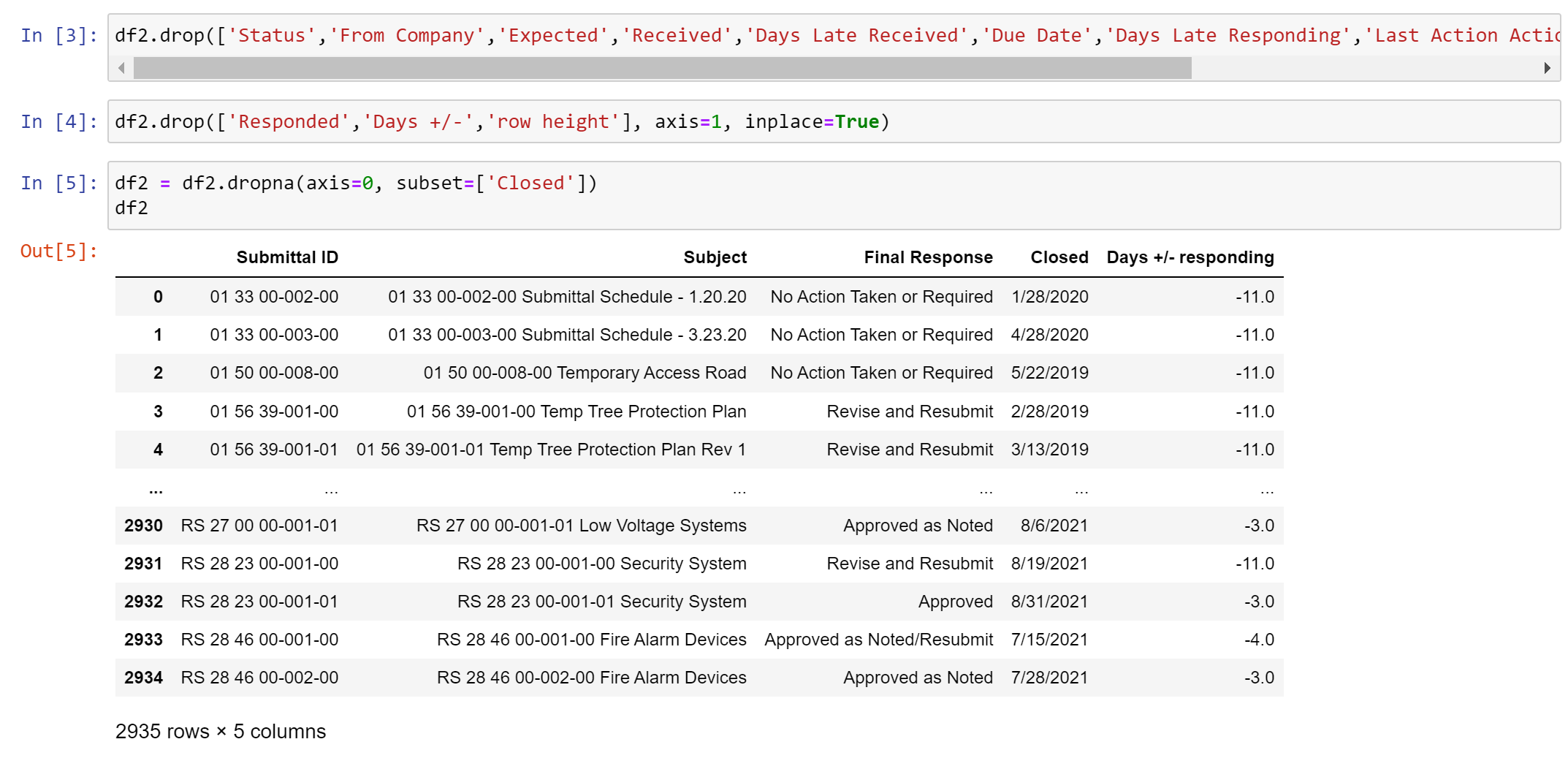The width and height of the screenshot is (1568, 769).
Task: Click row index 0 in the output table
Action: [x=158, y=297]
